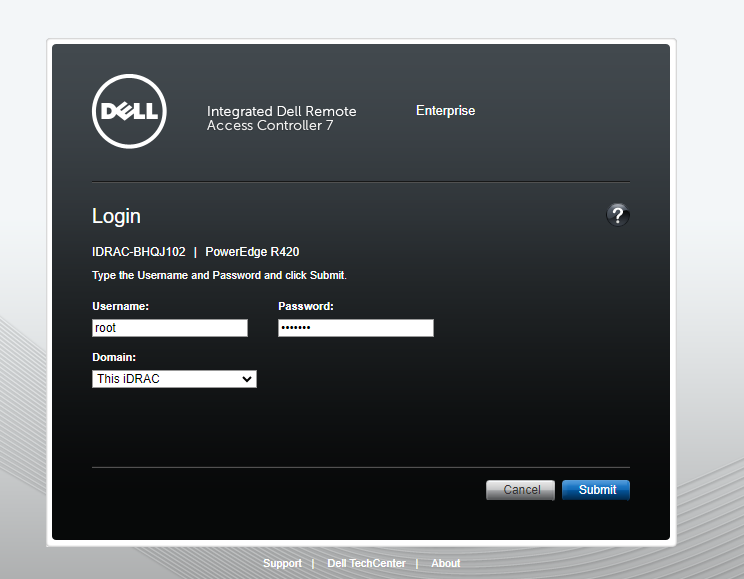Click the Username: label

121,306
